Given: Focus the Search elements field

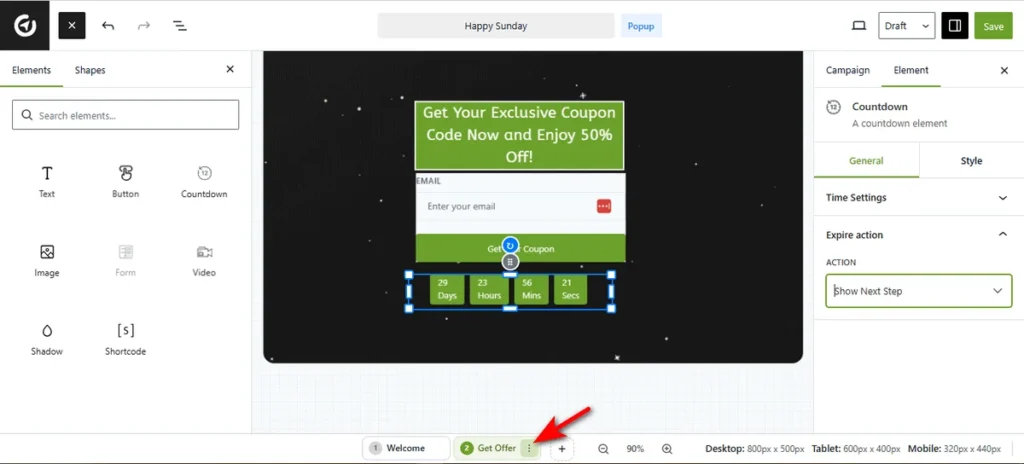Looking at the screenshot, I should click(x=125, y=115).
